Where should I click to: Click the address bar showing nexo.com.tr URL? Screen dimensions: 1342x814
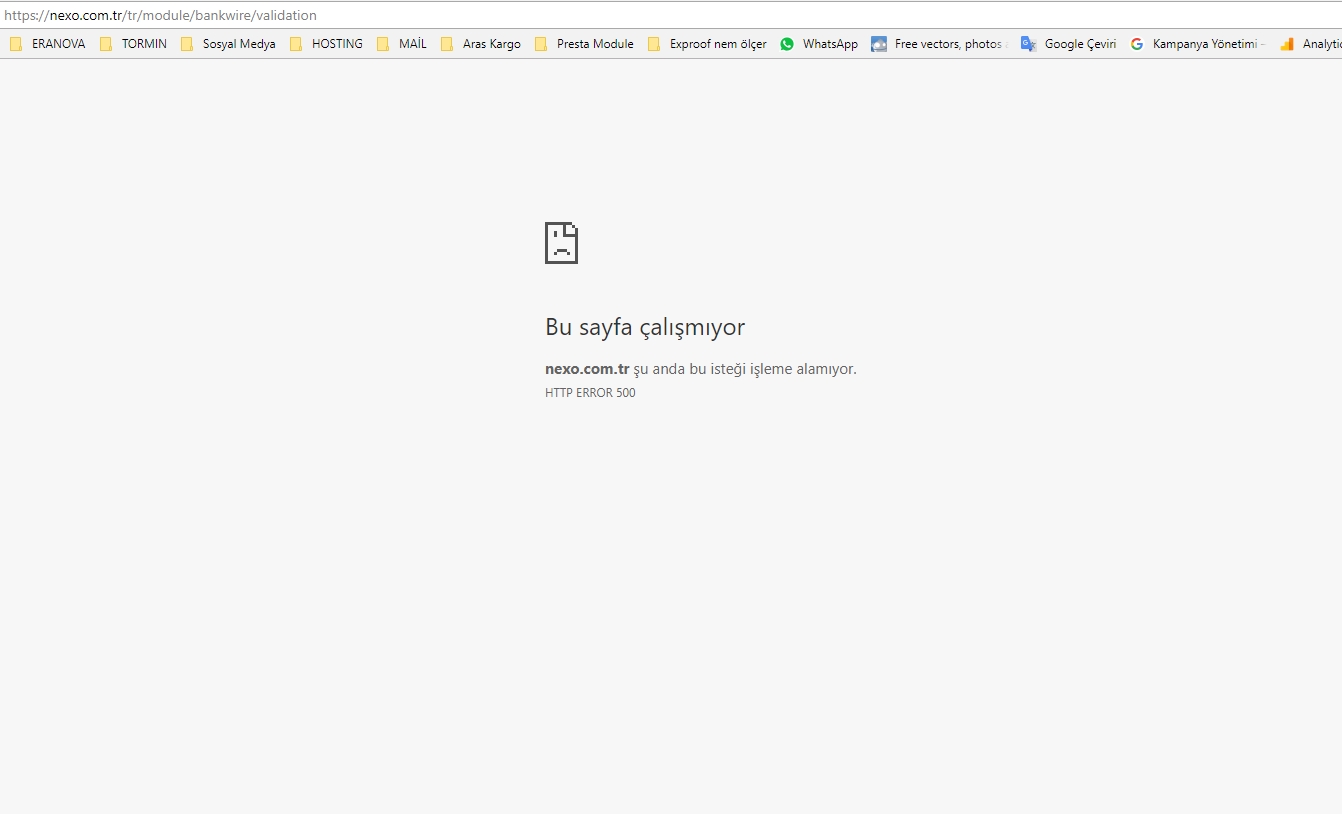tap(670, 15)
